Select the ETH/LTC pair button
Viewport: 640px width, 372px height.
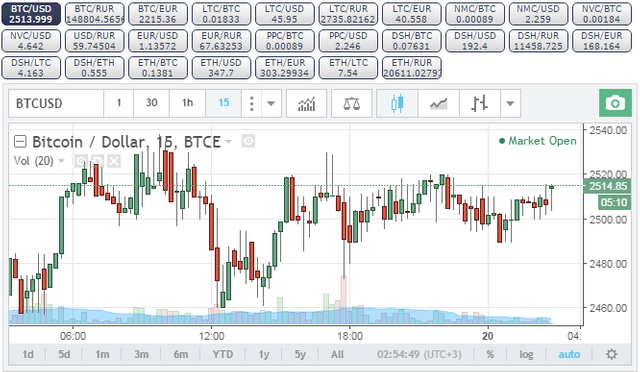(x=348, y=68)
